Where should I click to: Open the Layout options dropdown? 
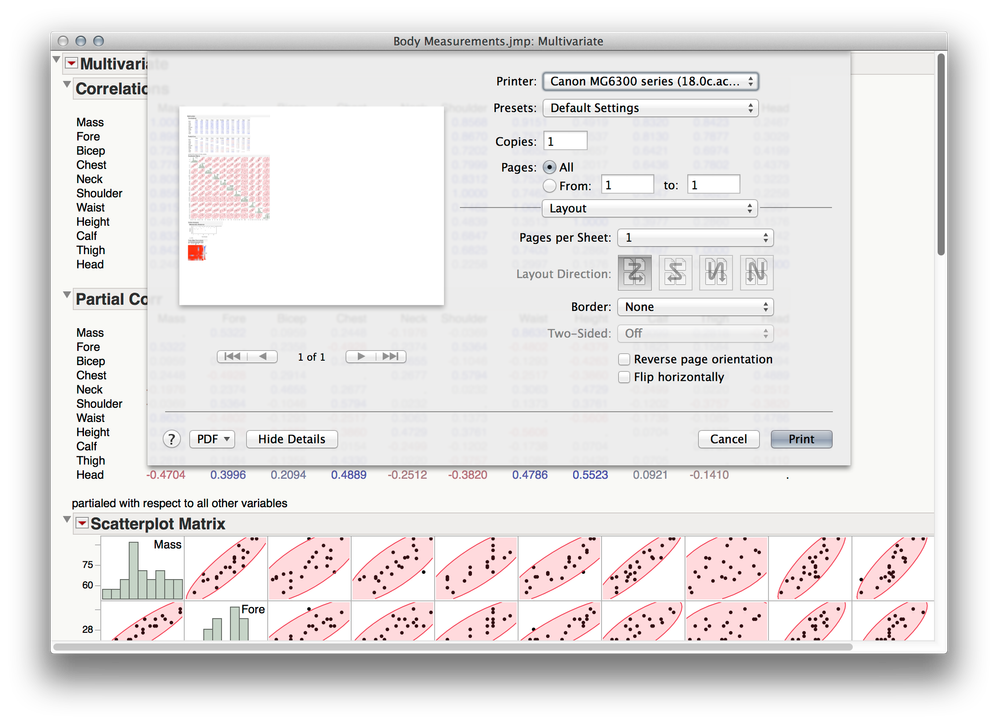point(649,208)
